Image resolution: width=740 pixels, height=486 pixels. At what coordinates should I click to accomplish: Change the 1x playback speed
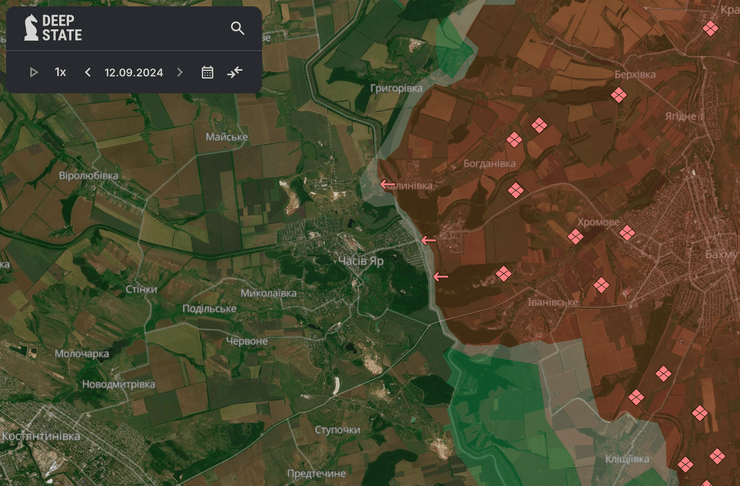click(x=61, y=72)
